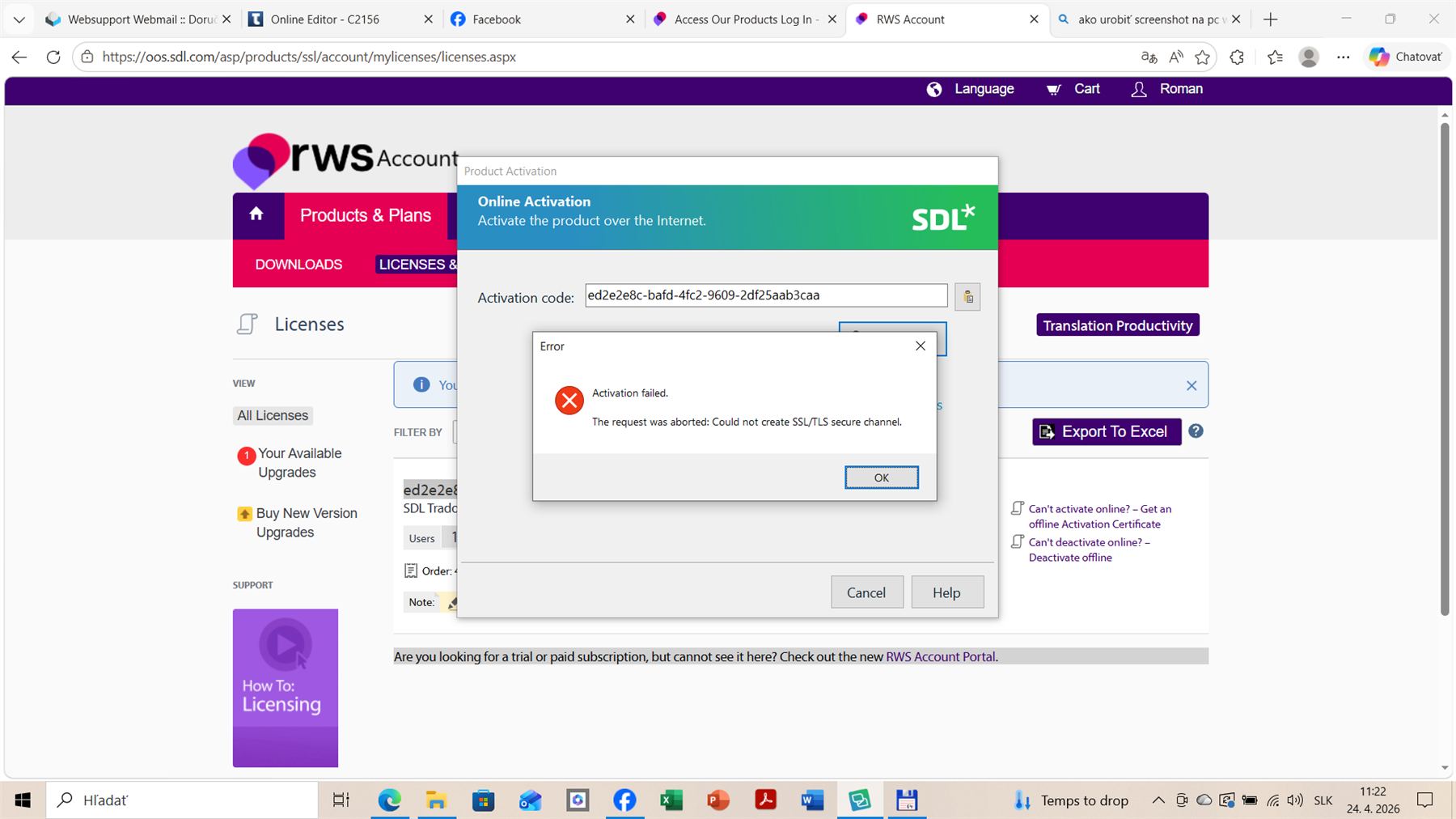Launch Excel from the taskbar
The height and width of the screenshot is (819, 1456).
click(x=671, y=800)
